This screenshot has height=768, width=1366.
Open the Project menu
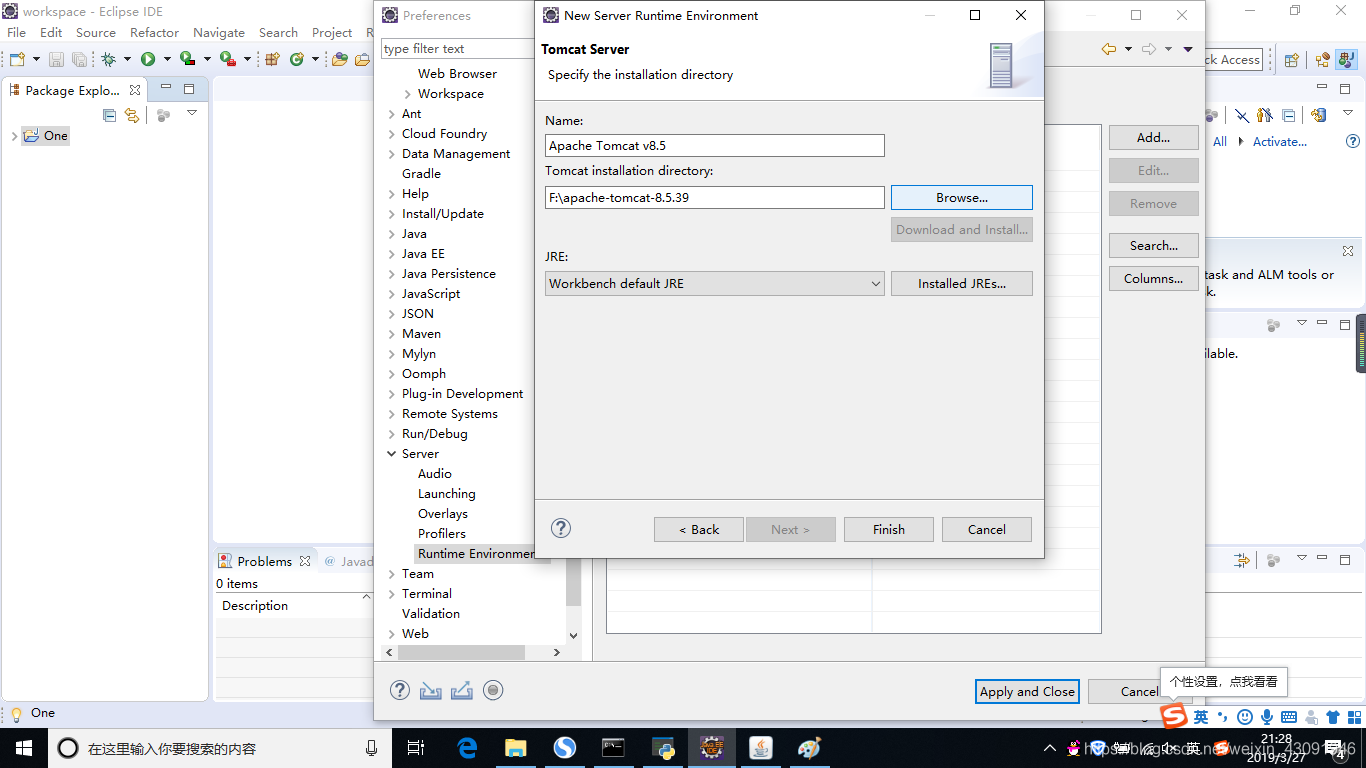pyautogui.click(x=332, y=32)
